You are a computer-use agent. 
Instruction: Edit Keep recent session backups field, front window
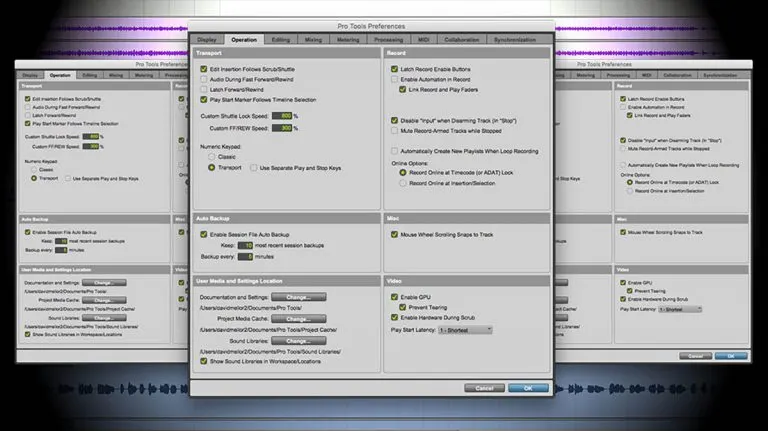tap(245, 245)
